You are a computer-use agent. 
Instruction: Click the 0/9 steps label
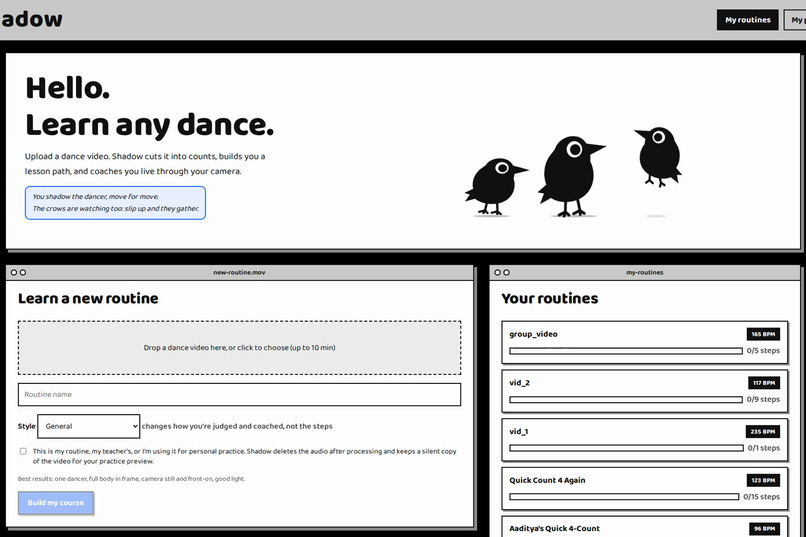[763, 399]
